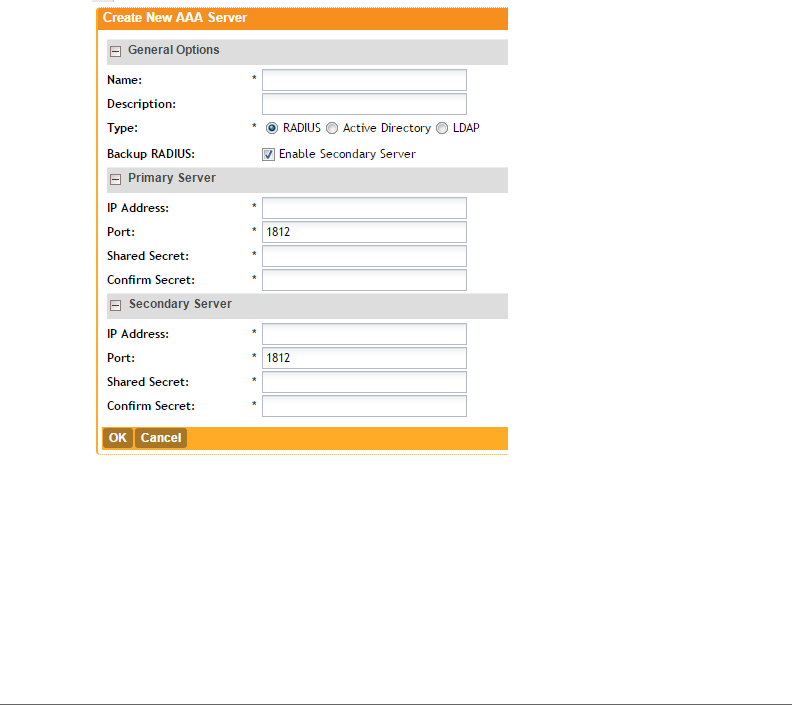The image size is (792, 705).
Task: Focus the Primary Server IP Address field
Action: click(364, 208)
